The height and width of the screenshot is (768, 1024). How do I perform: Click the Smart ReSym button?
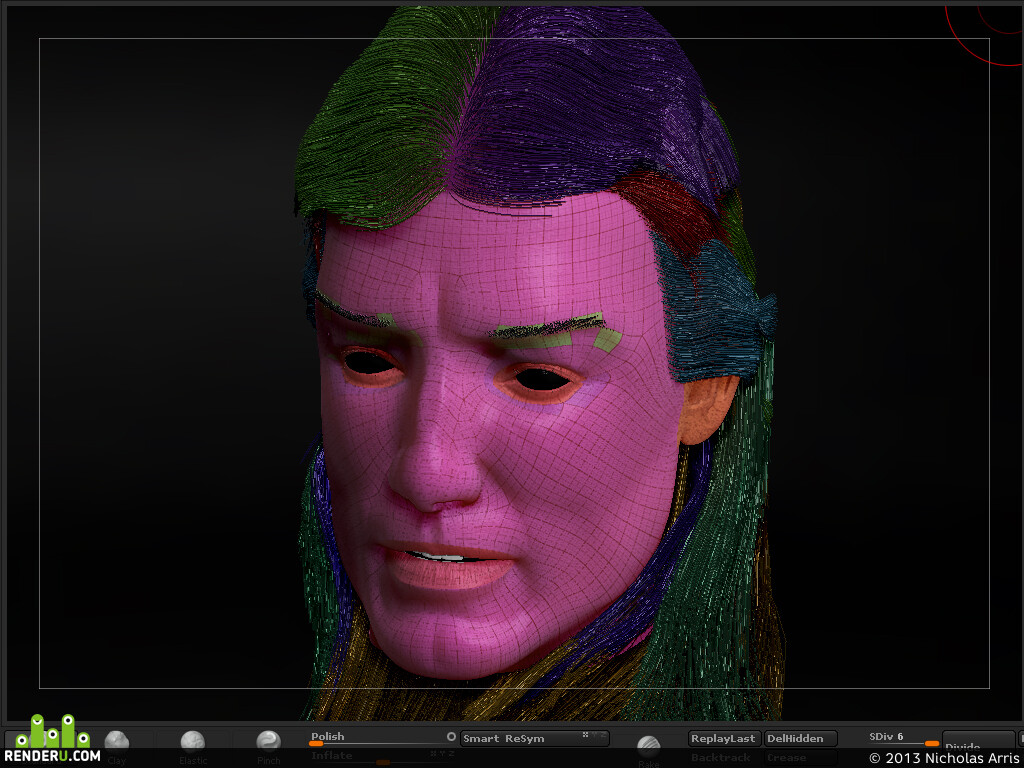coord(535,739)
